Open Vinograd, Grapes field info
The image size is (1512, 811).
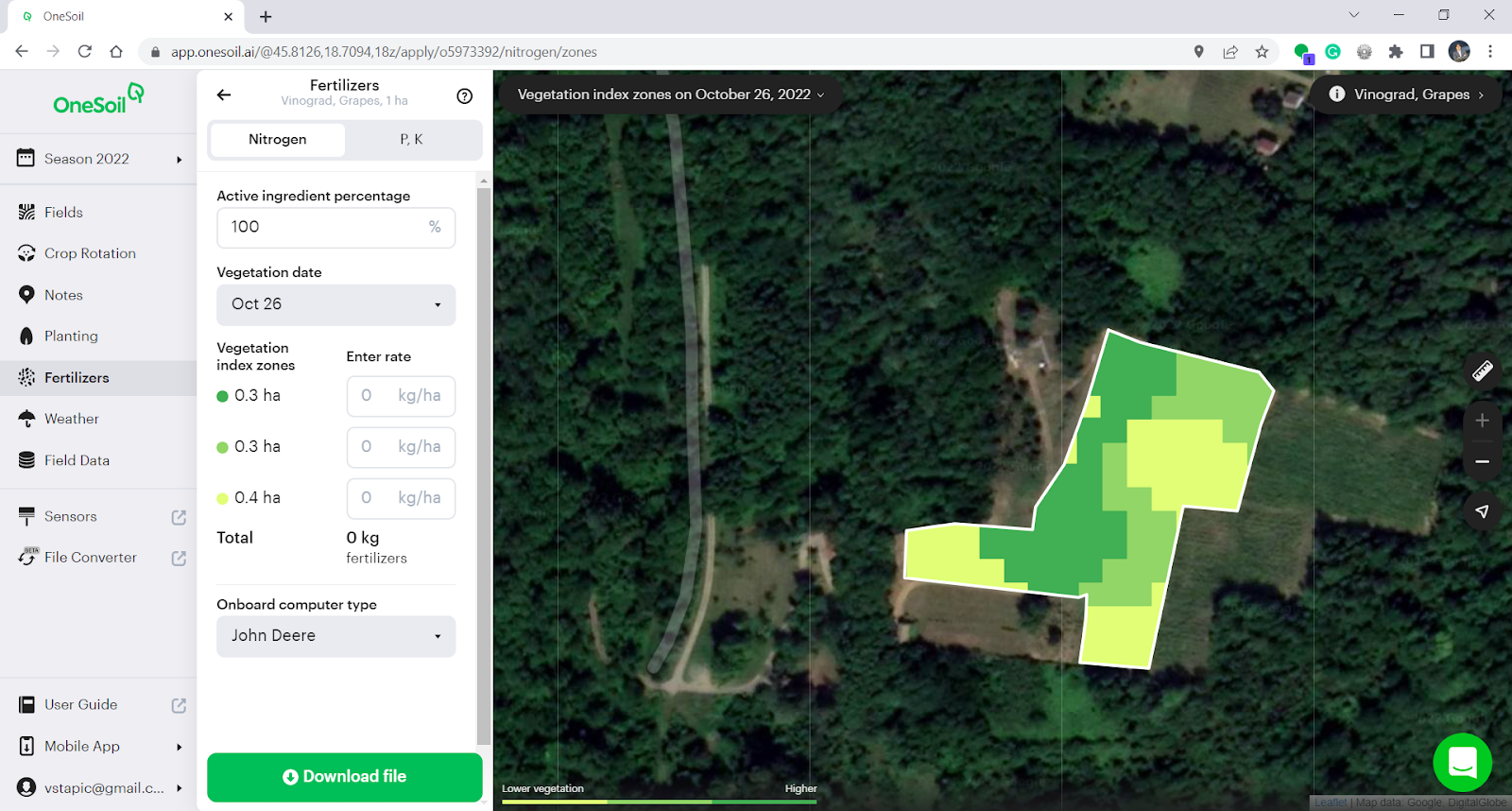(1406, 95)
